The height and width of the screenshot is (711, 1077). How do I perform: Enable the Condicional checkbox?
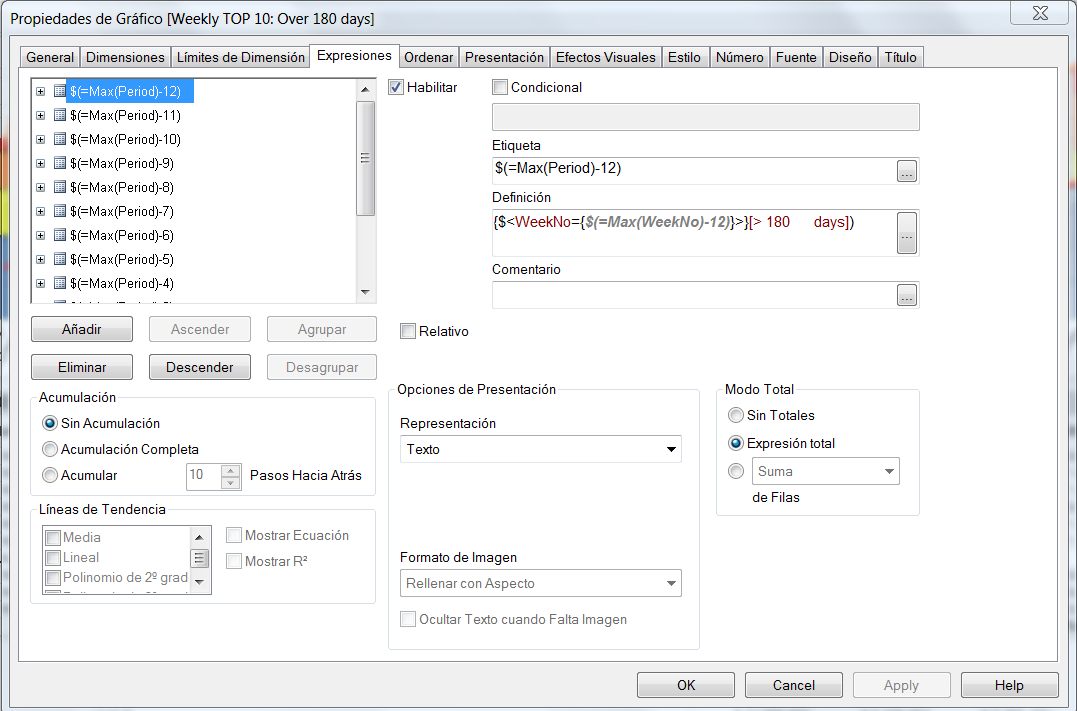coord(500,88)
